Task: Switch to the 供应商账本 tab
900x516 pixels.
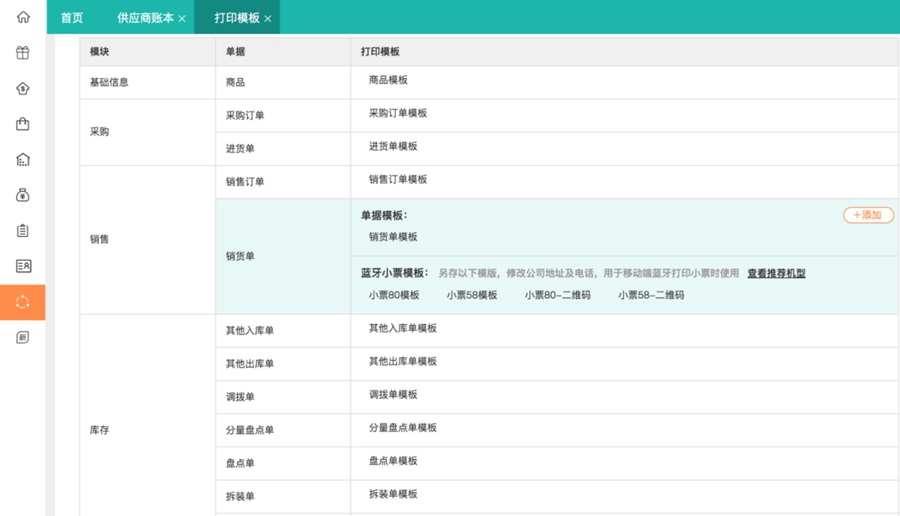Action: 145,18
